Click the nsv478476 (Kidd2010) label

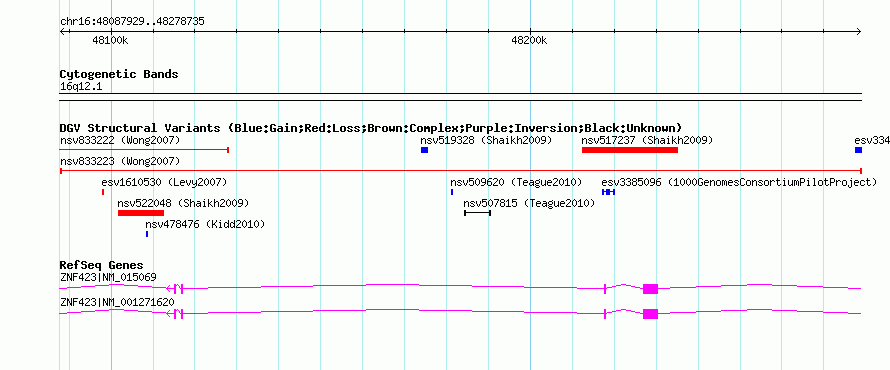(x=205, y=224)
